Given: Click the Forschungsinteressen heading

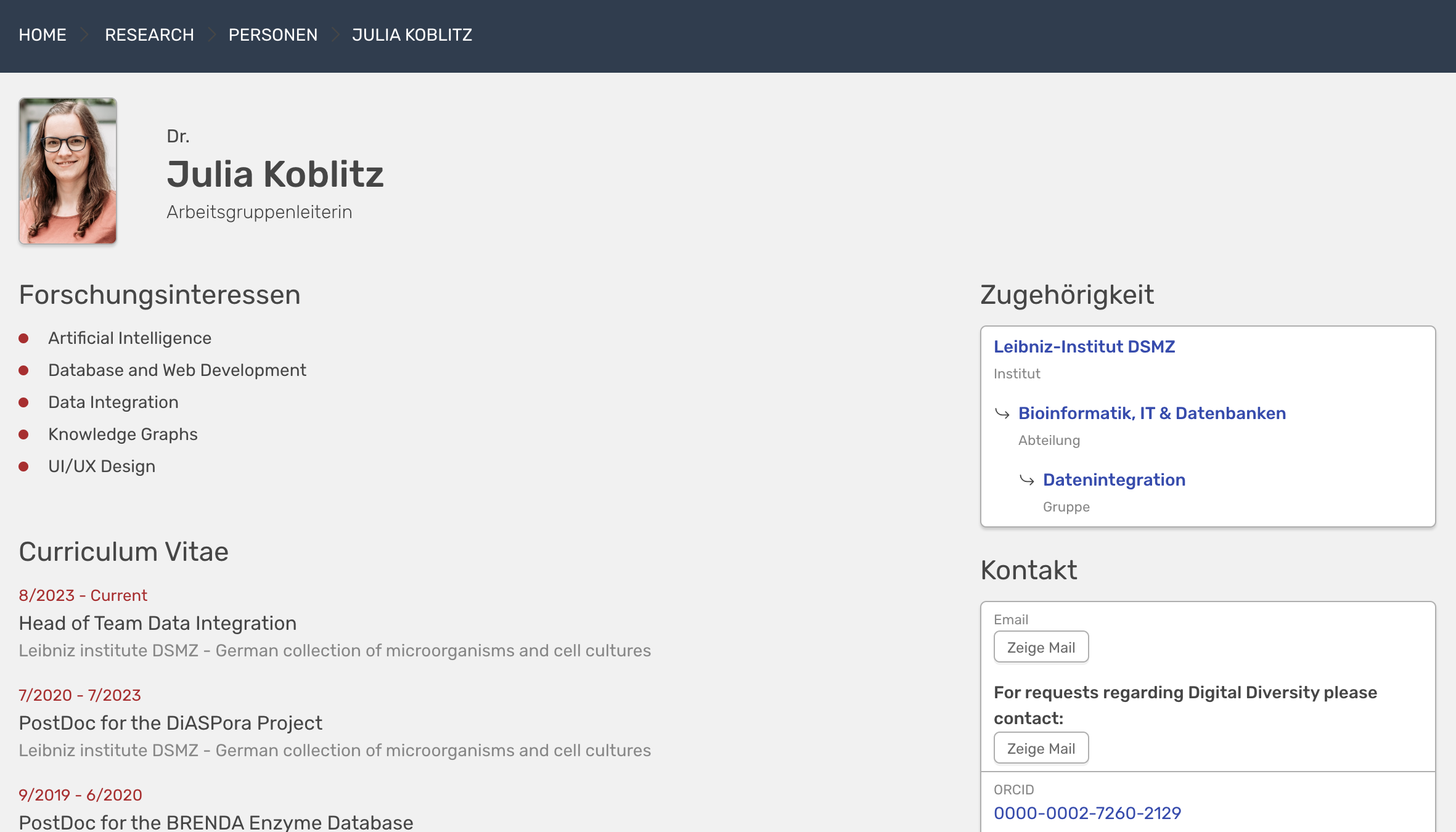Looking at the screenshot, I should (160, 295).
